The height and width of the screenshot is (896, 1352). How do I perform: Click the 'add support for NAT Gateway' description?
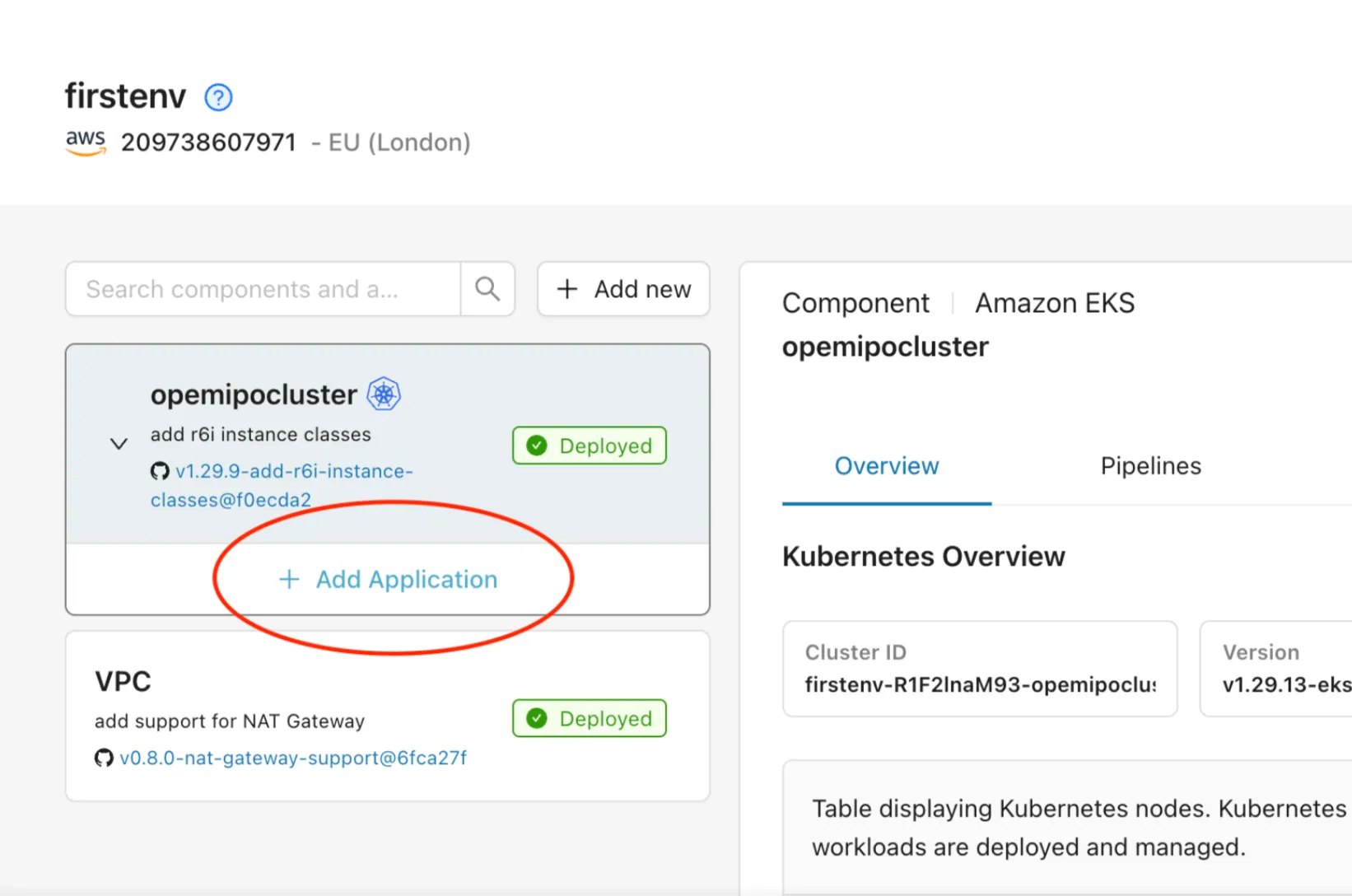[230, 721]
